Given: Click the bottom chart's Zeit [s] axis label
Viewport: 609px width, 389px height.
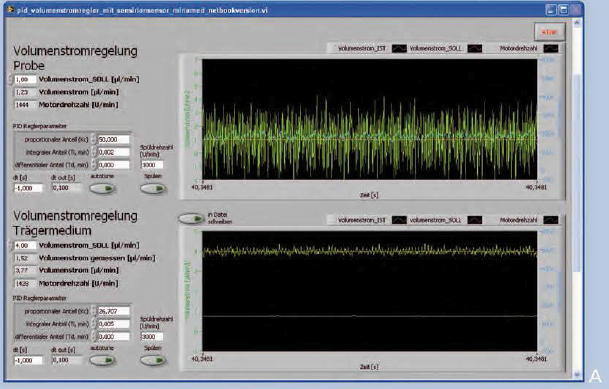Looking at the screenshot, I should (369, 367).
